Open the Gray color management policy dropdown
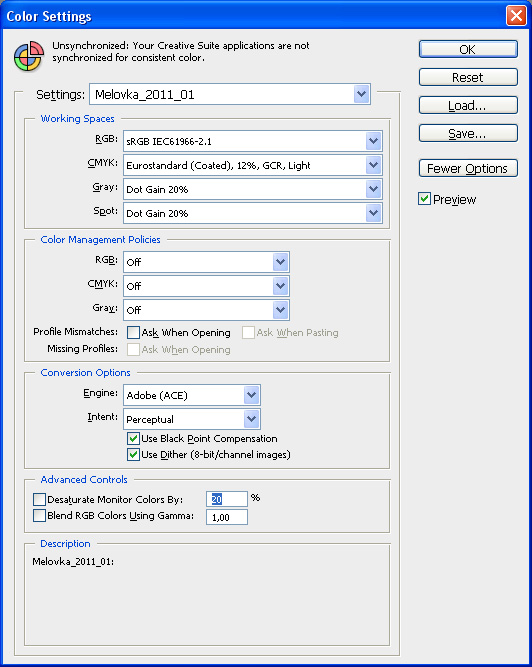532x667 pixels. point(206,310)
